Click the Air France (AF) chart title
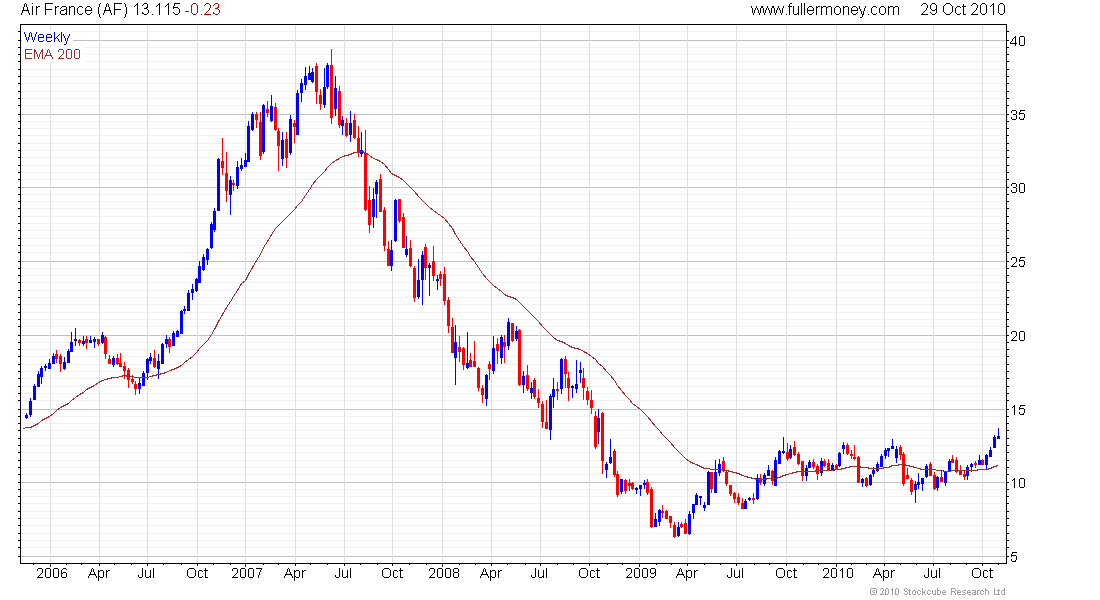 click(74, 10)
